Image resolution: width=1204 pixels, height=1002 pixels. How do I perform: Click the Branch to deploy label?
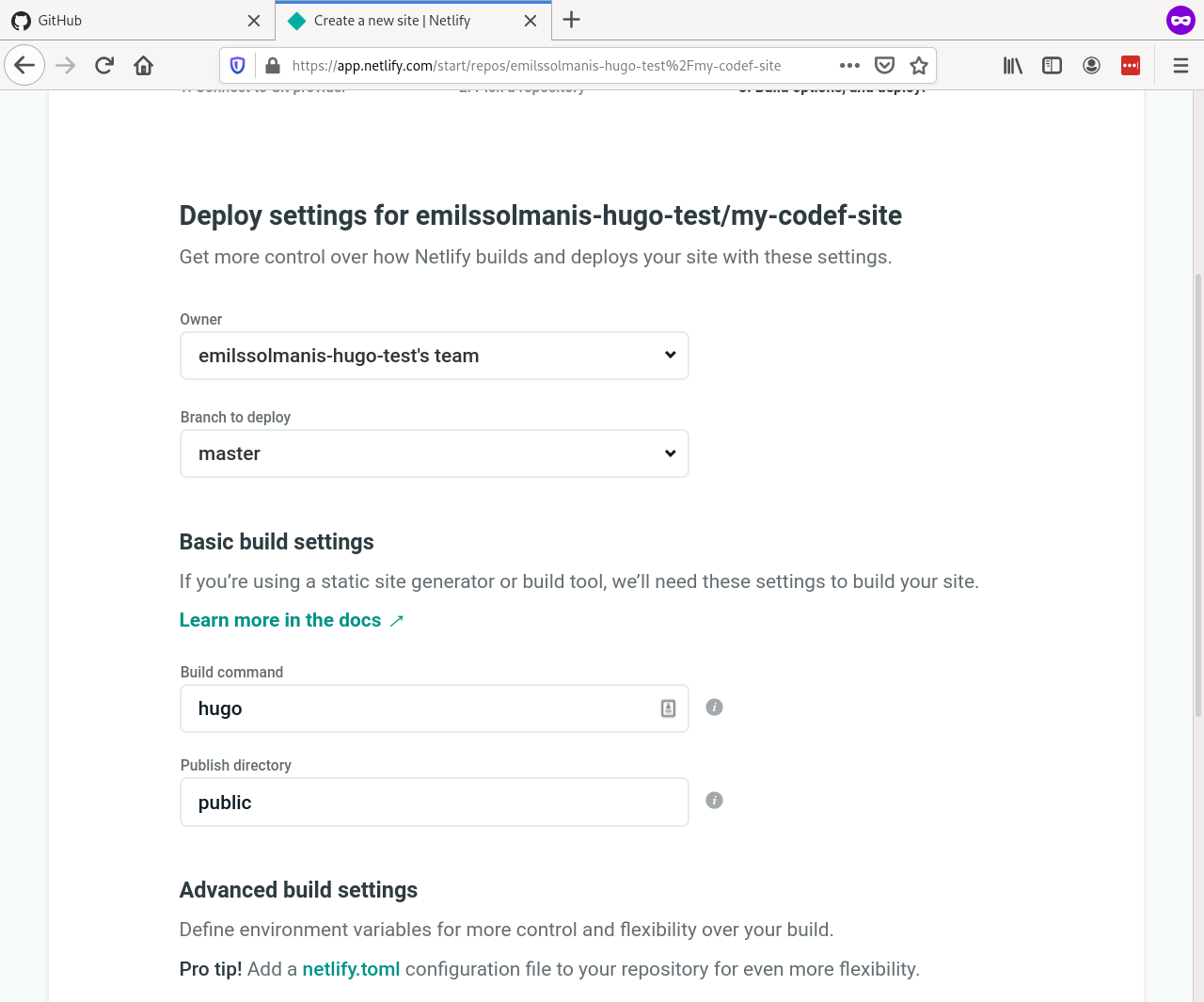click(235, 417)
